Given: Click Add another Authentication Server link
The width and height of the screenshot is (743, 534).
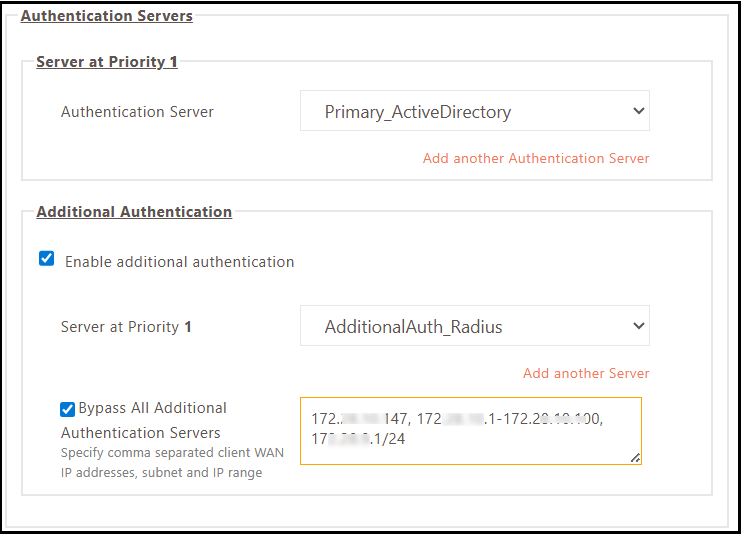Looking at the screenshot, I should click(x=536, y=158).
